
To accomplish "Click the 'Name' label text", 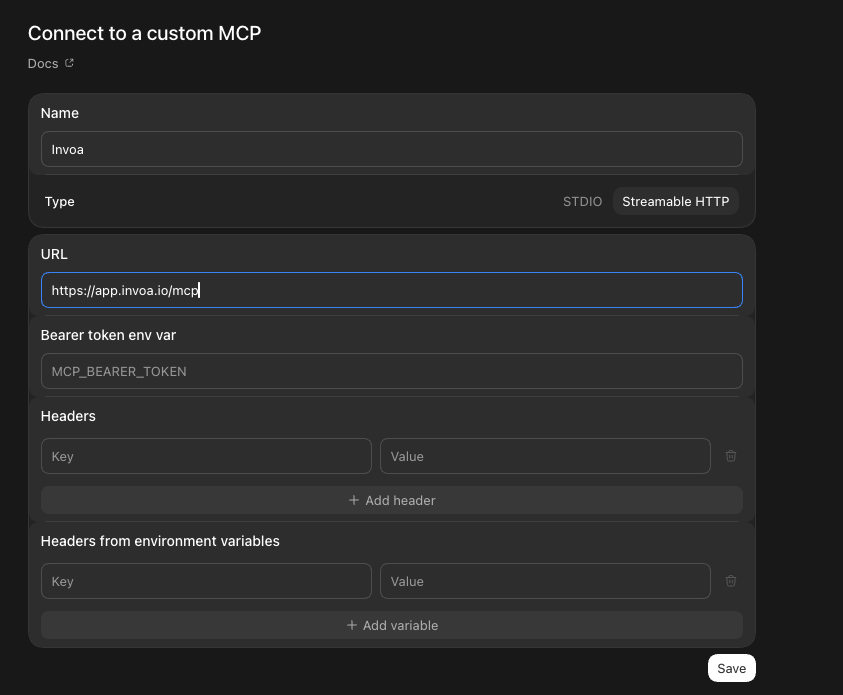I will click(60, 113).
